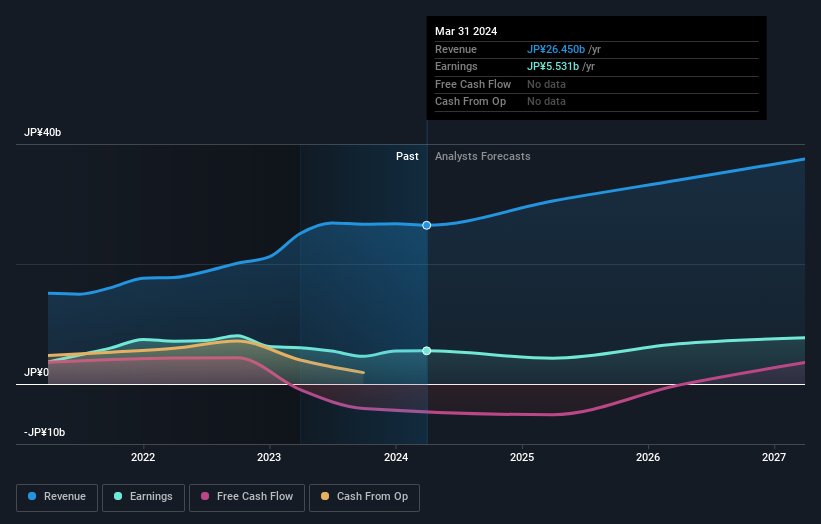Click the JP¥0 y-axis label

pos(36,372)
